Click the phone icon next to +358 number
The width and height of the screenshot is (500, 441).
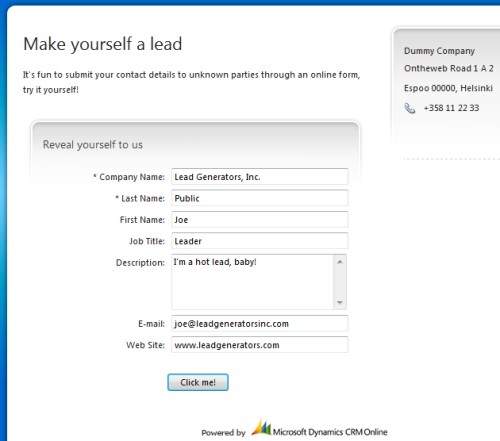coord(410,108)
